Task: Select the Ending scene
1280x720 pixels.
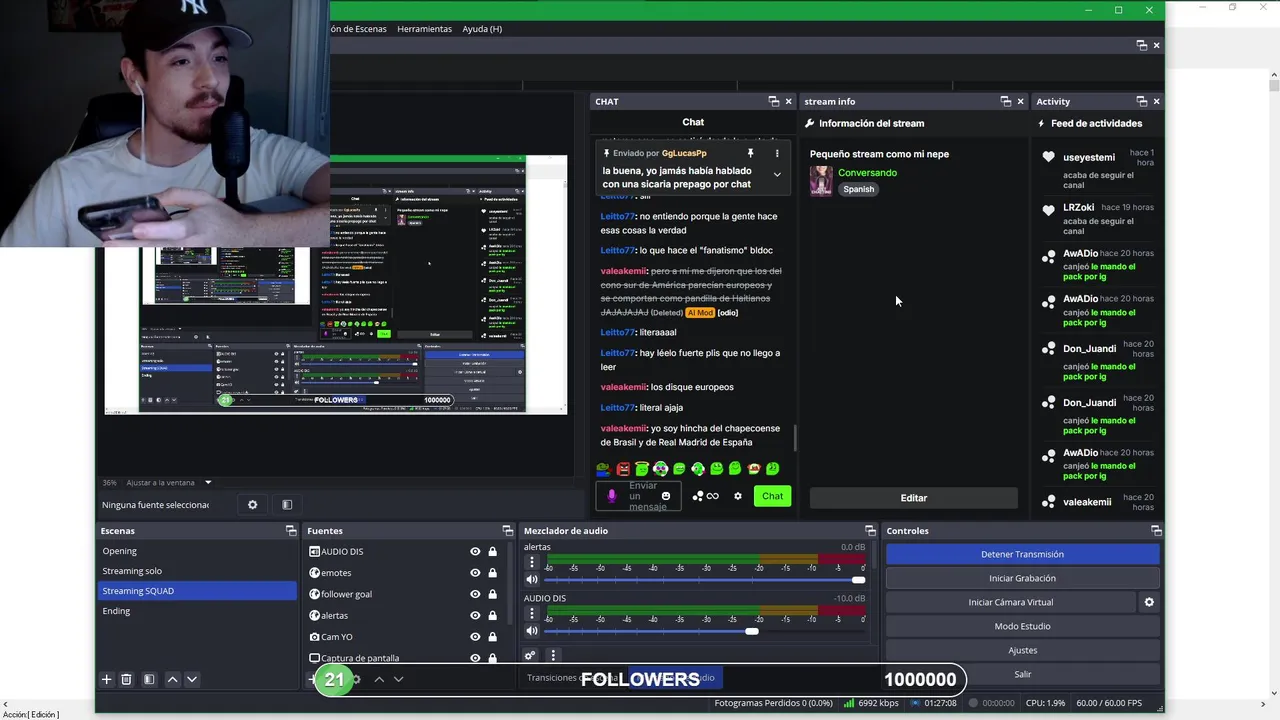Action: click(x=197, y=611)
